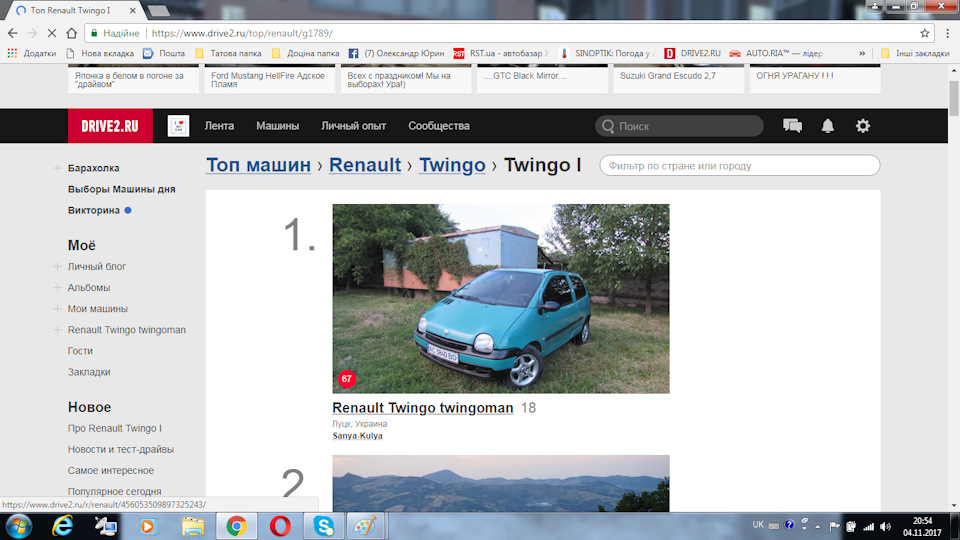Open Skype from the taskbar
The image size is (960, 540).
click(x=323, y=527)
